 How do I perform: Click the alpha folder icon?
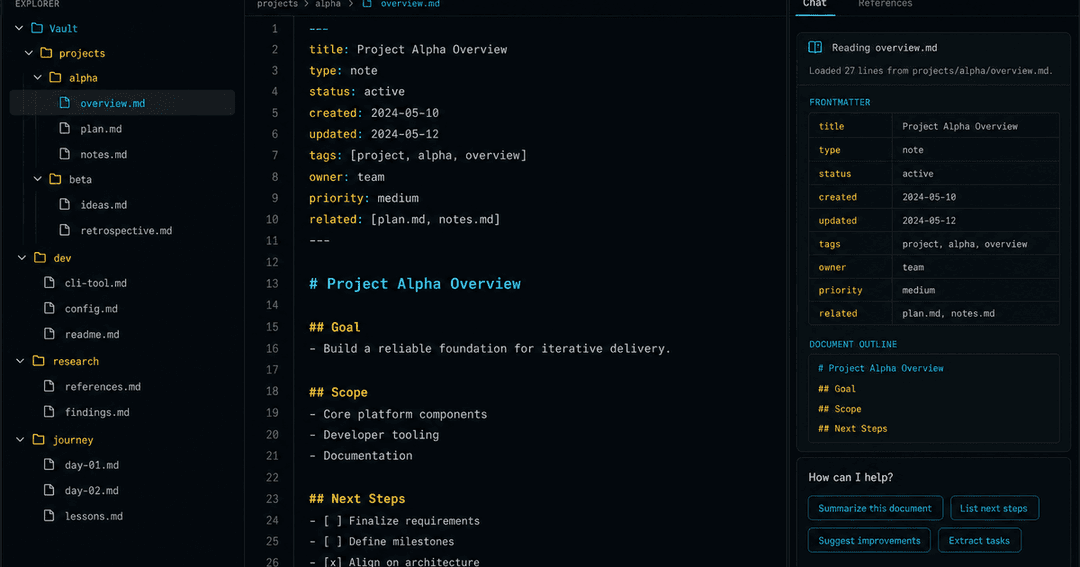pyautogui.click(x=56, y=78)
